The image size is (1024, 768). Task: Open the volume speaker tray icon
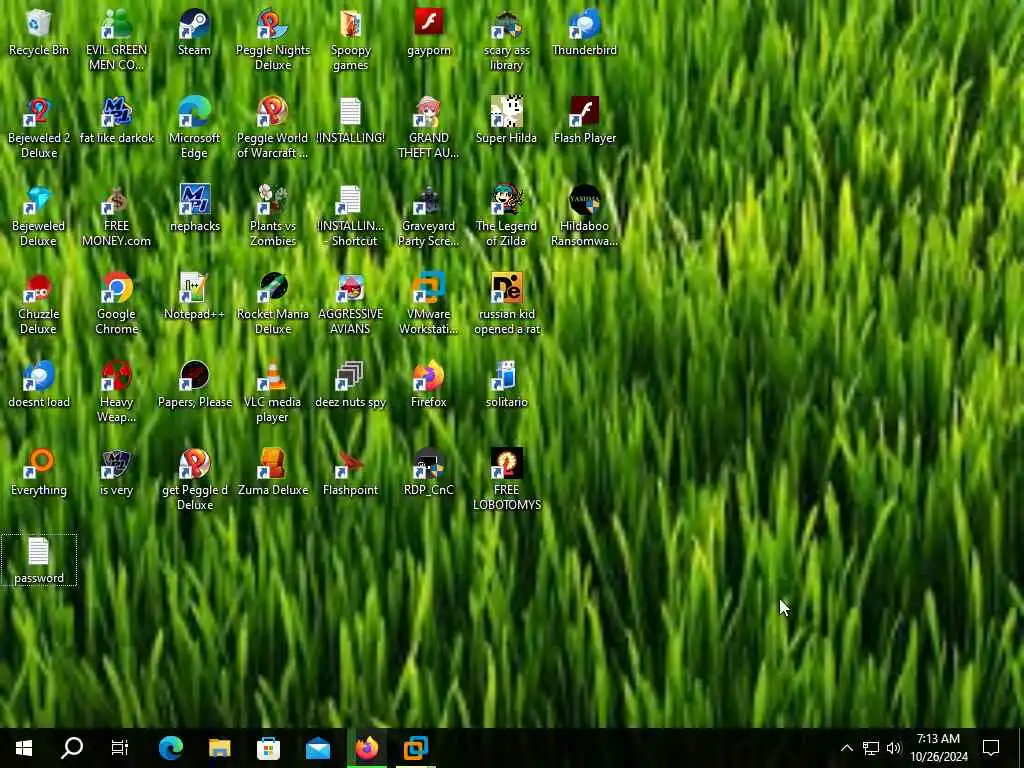tap(894, 748)
